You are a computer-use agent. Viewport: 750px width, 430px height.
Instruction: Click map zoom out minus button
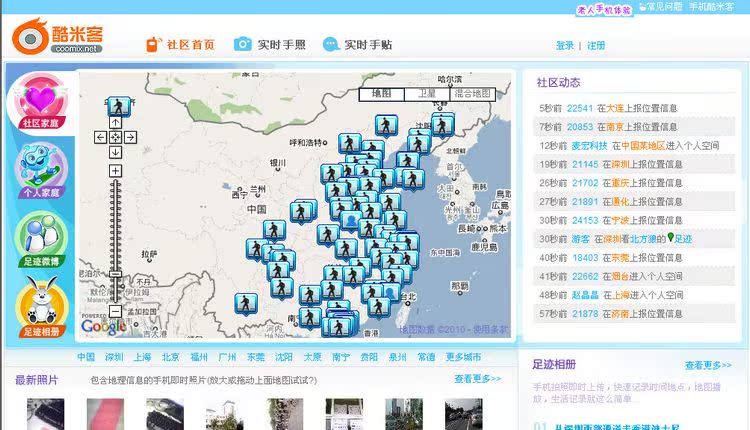point(116,311)
